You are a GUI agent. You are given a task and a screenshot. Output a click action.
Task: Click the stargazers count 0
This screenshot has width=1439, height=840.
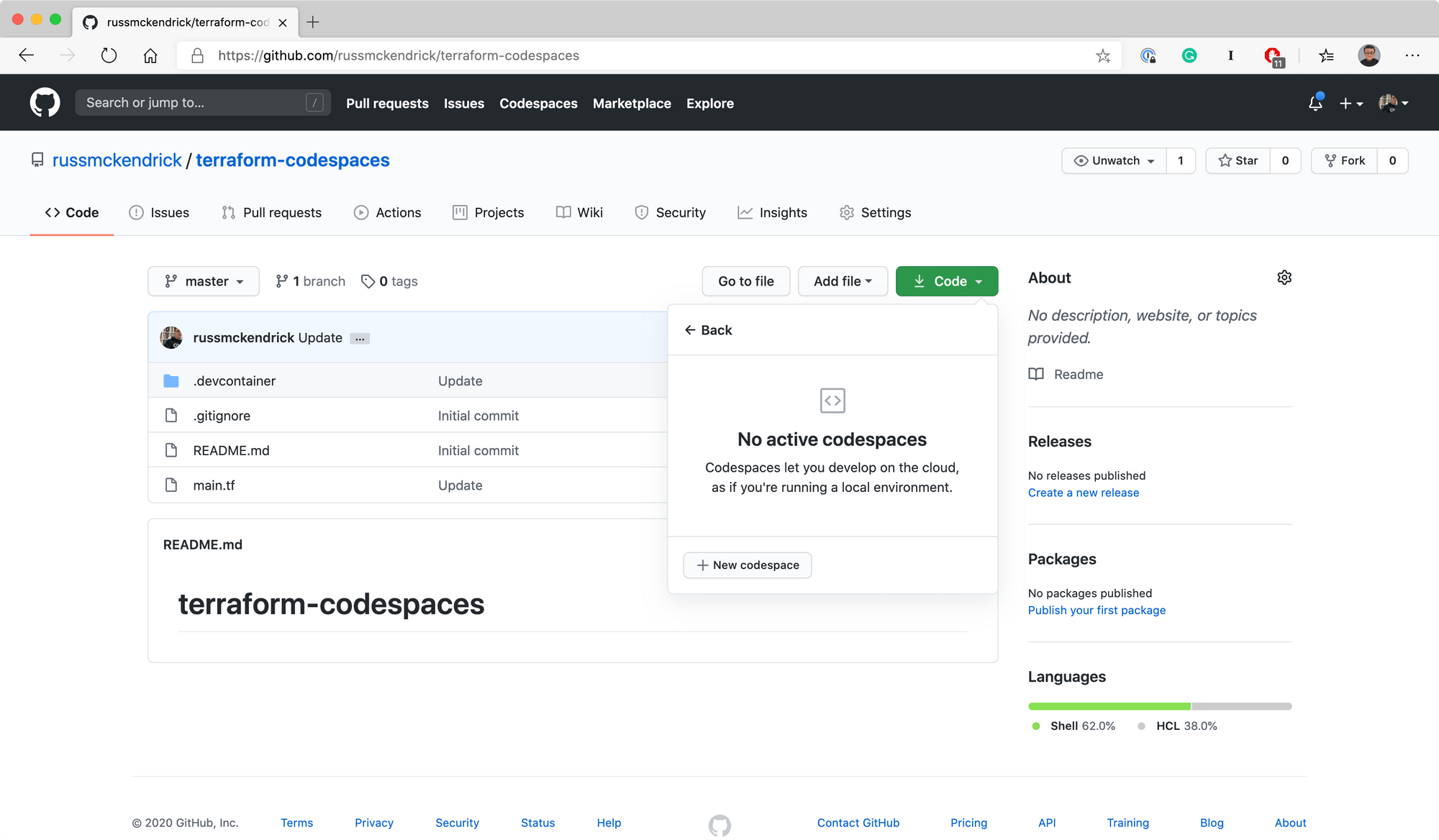pos(1285,160)
